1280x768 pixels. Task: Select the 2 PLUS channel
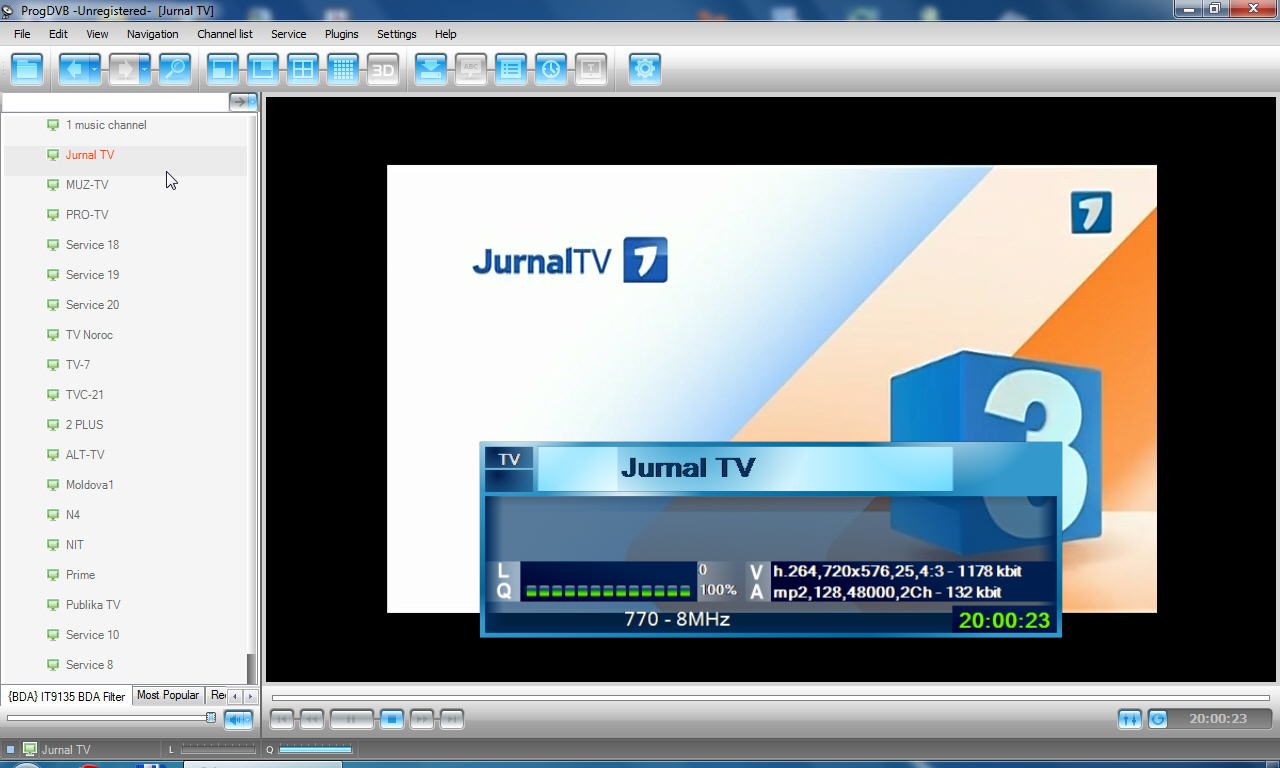pos(85,425)
